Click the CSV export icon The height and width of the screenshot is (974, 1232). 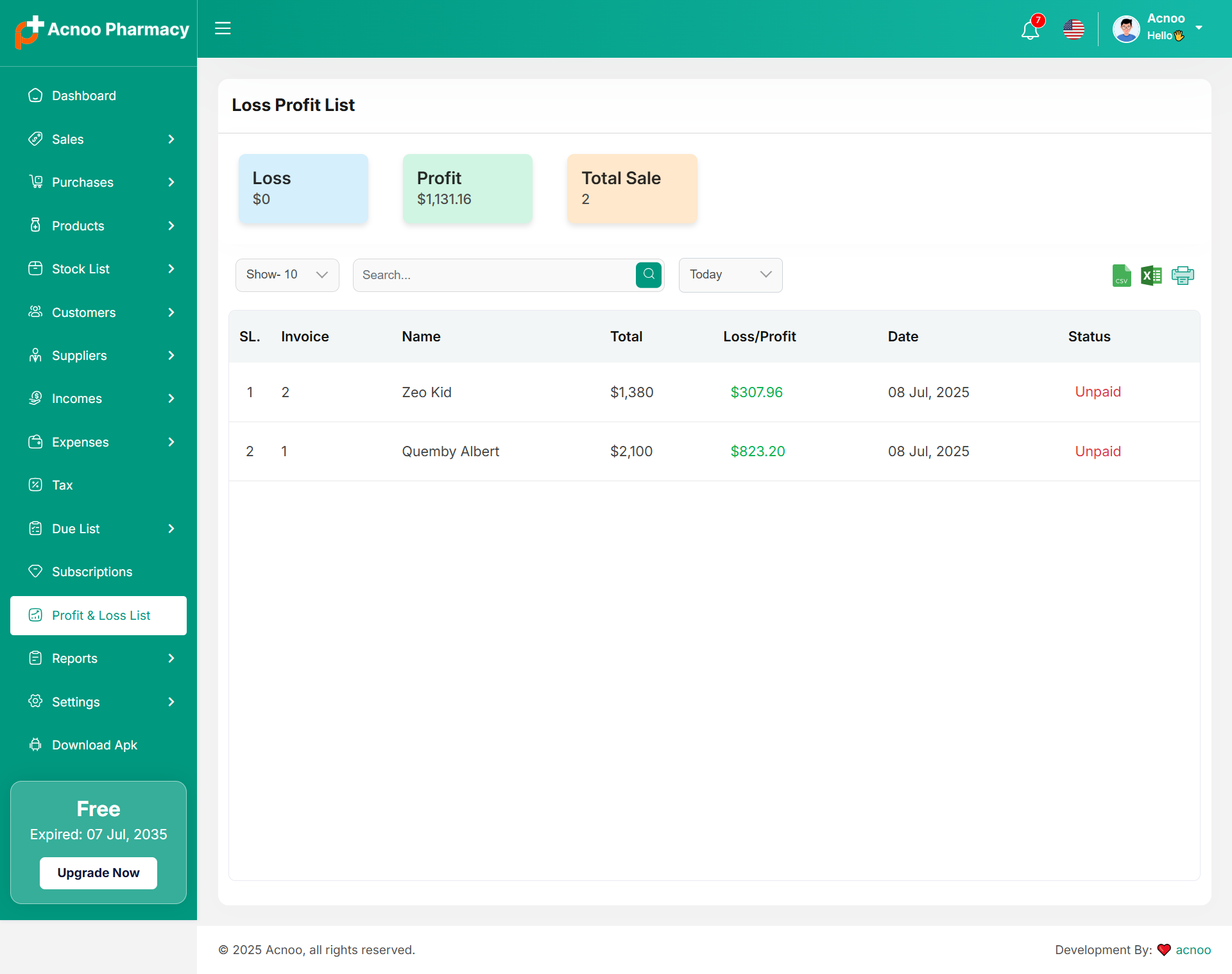point(1121,275)
